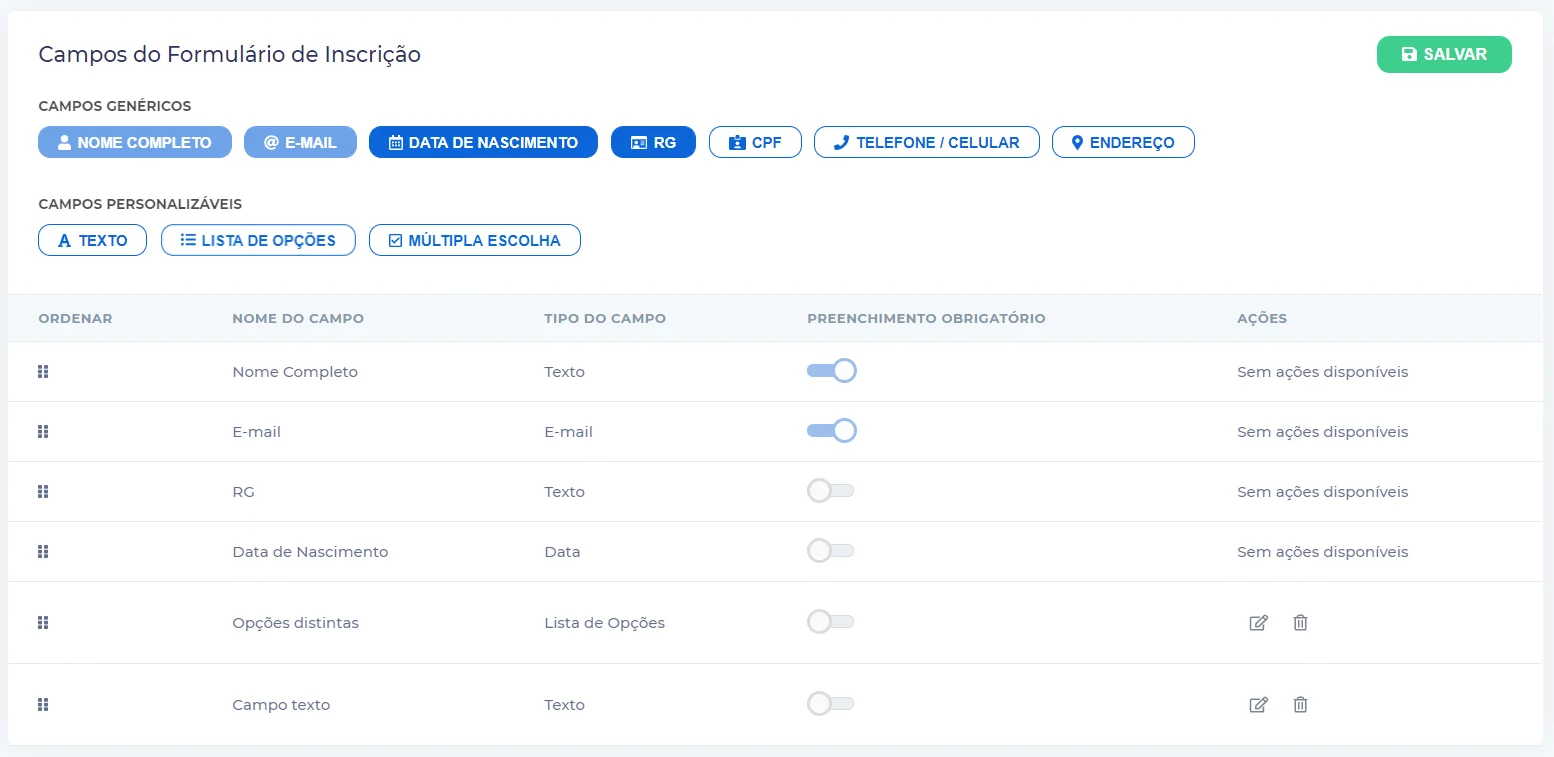Click the 'Campo texto' field name
Image resolution: width=1554 pixels, height=757 pixels.
281,705
